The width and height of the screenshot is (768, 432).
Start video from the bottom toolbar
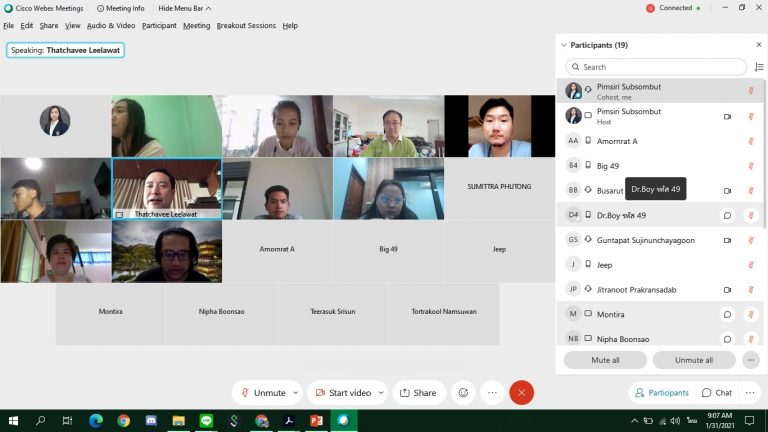click(342, 393)
